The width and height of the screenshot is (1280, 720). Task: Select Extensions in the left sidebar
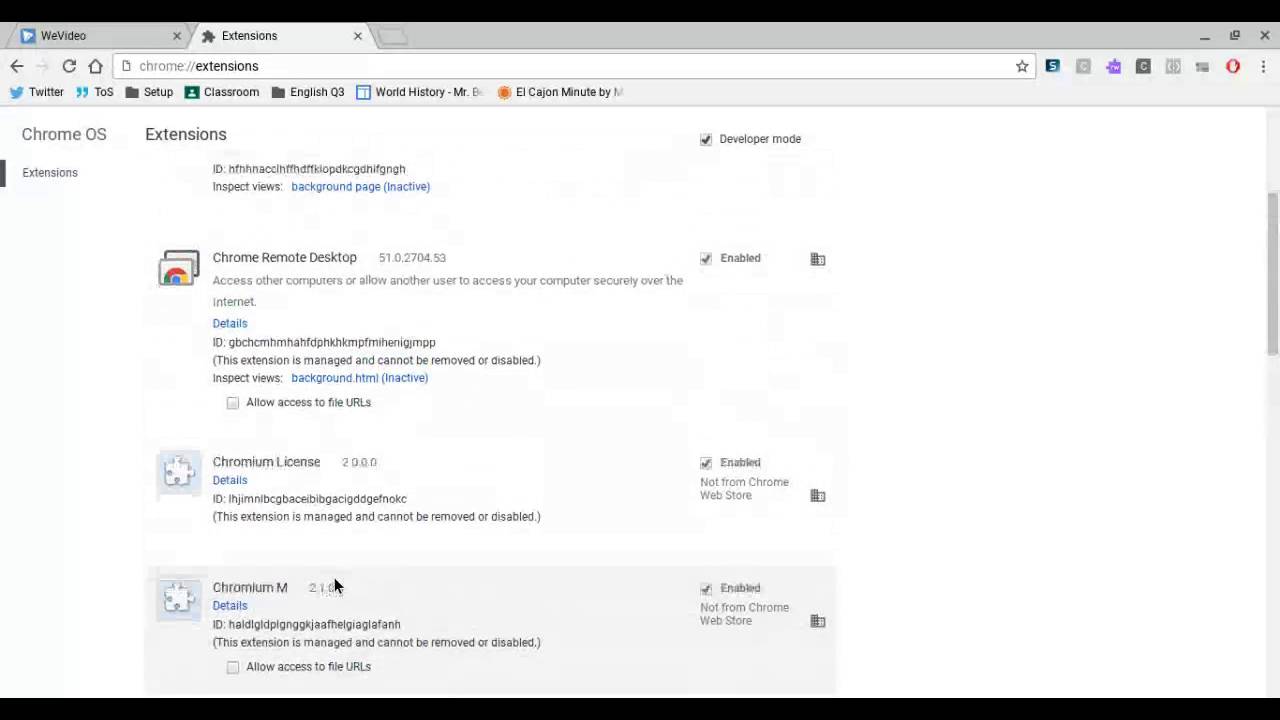pos(50,173)
